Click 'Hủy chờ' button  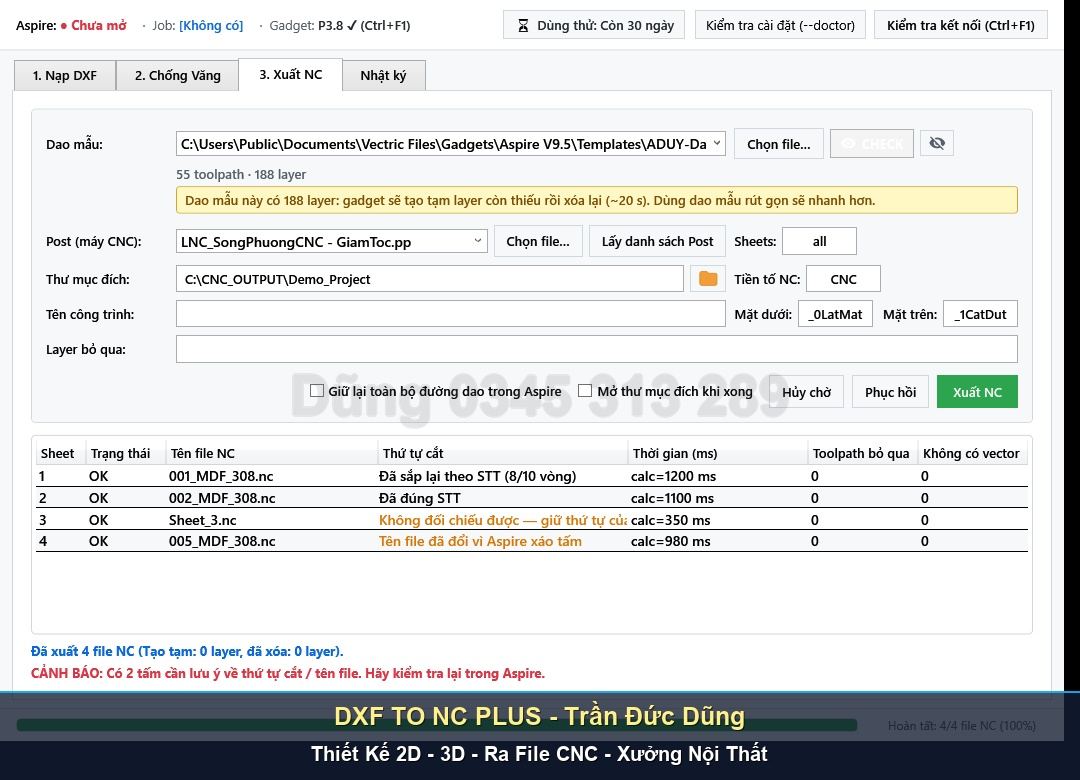coord(807,392)
